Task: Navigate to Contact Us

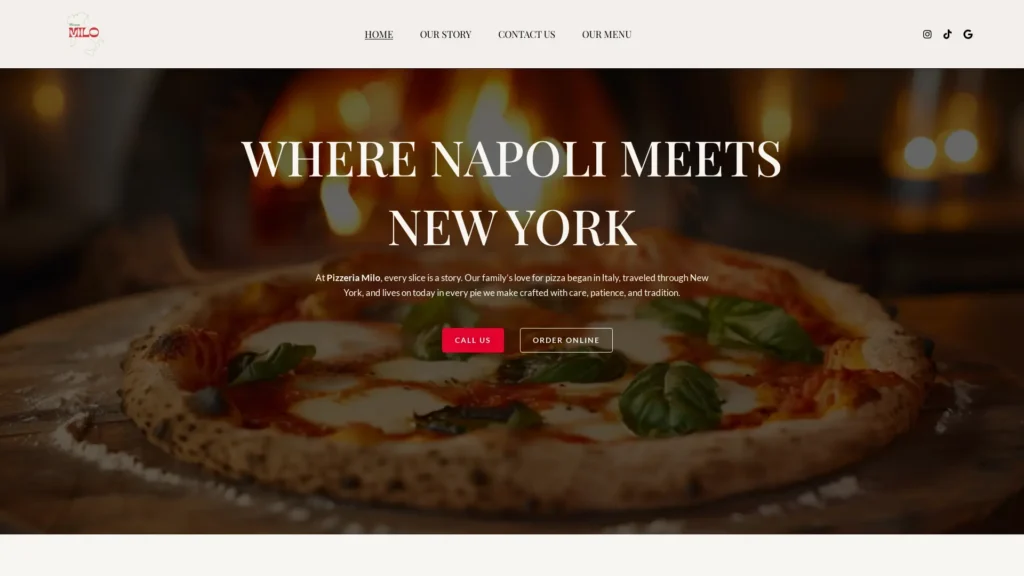Action: pyautogui.click(x=526, y=35)
